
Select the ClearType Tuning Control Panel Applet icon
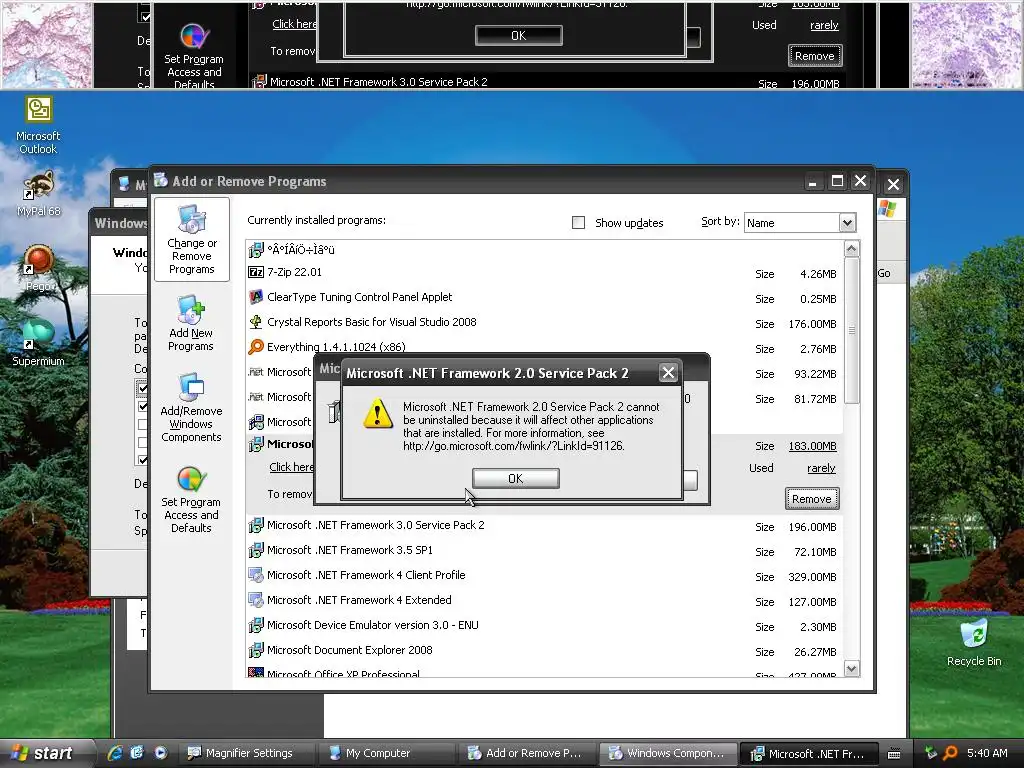256,297
